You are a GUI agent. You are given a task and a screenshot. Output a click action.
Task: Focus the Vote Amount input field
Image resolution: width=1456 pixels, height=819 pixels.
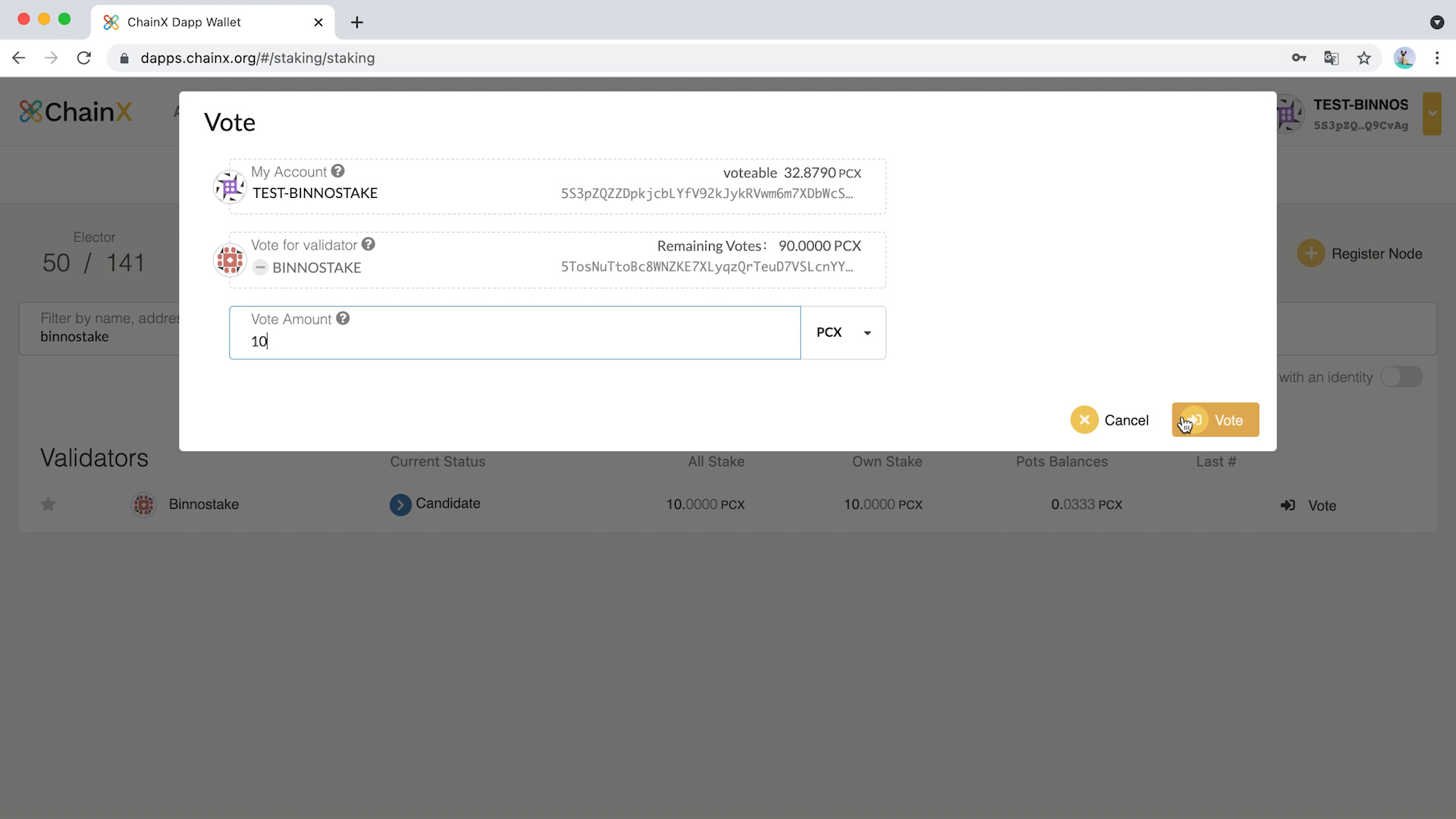pyautogui.click(x=515, y=332)
